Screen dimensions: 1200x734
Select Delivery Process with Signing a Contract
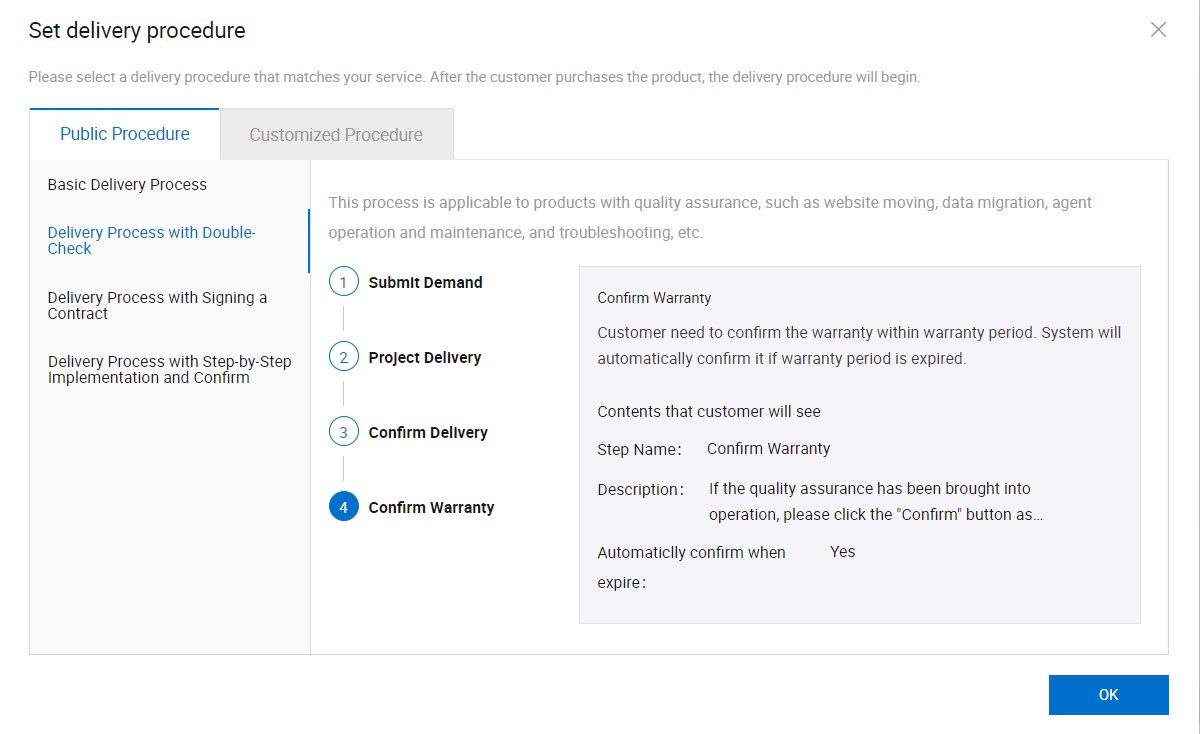(x=157, y=305)
